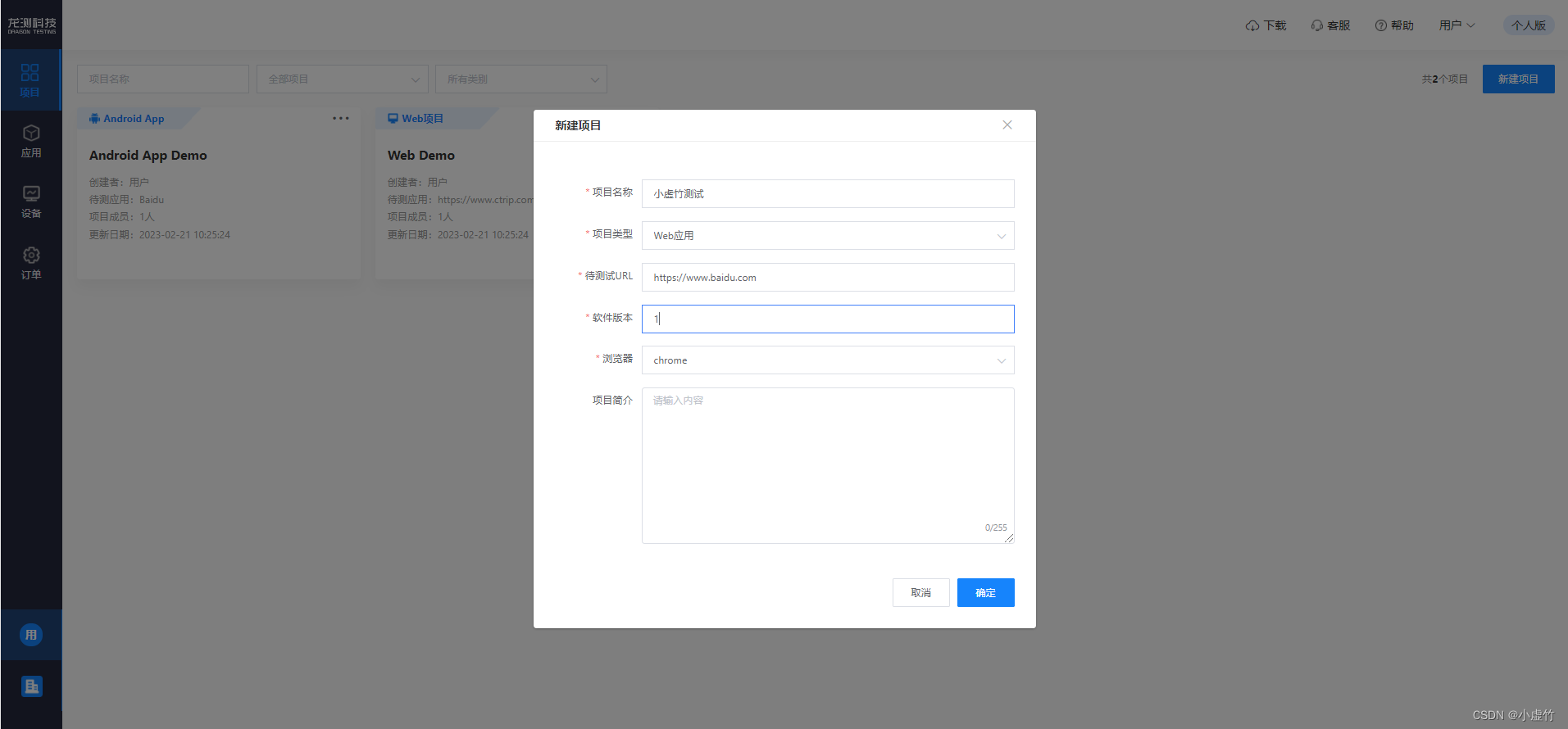Click the 项目简介 text area

[x=828, y=465]
